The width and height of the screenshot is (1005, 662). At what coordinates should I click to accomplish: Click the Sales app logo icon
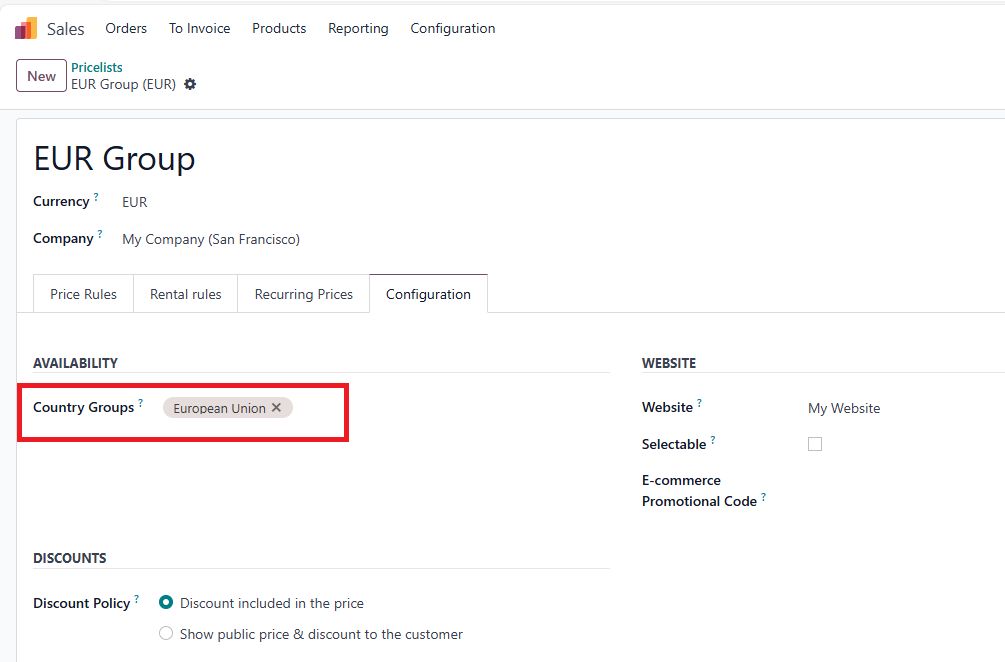click(x=26, y=29)
